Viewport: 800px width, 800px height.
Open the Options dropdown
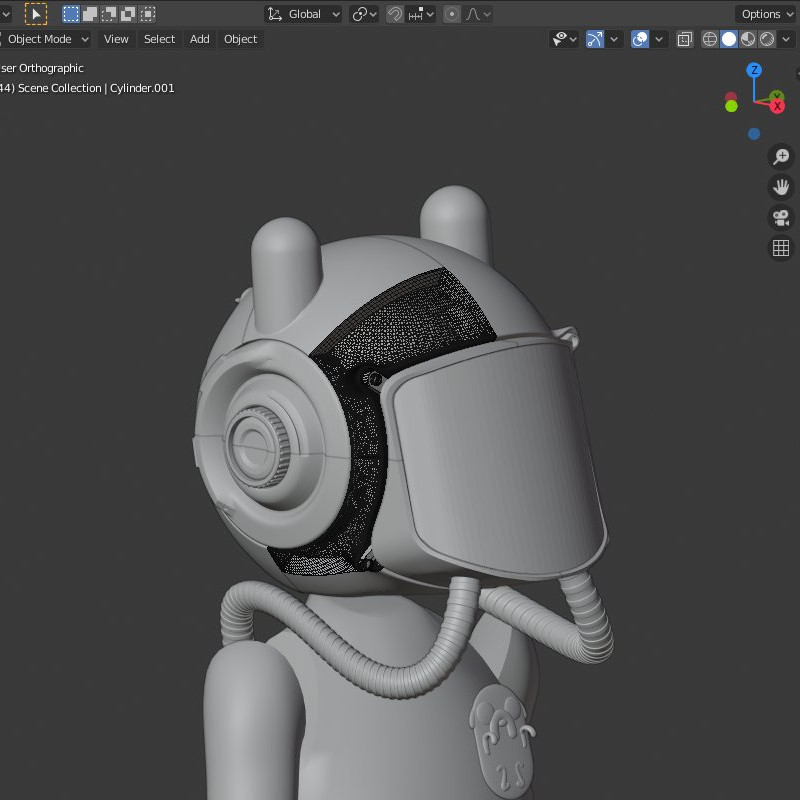tap(767, 14)
